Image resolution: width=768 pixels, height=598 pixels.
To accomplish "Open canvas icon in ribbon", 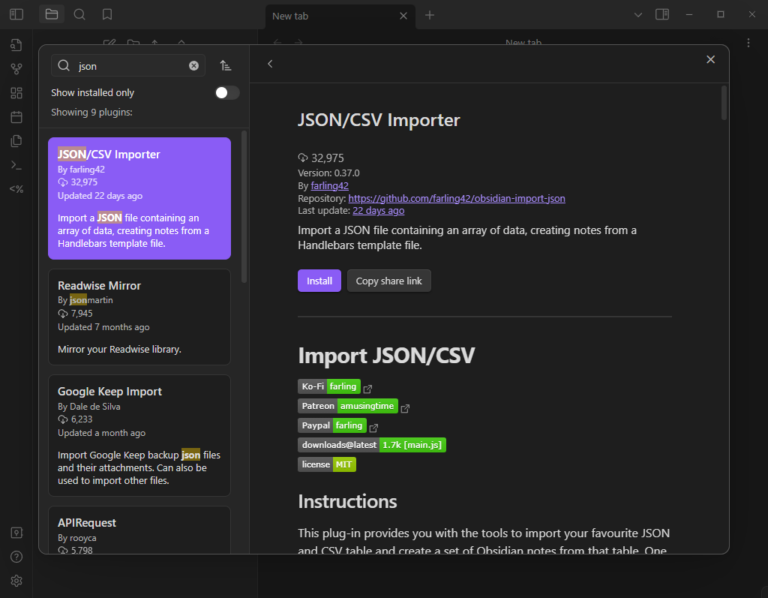I will pyautogui.click(x=16, y=93).
